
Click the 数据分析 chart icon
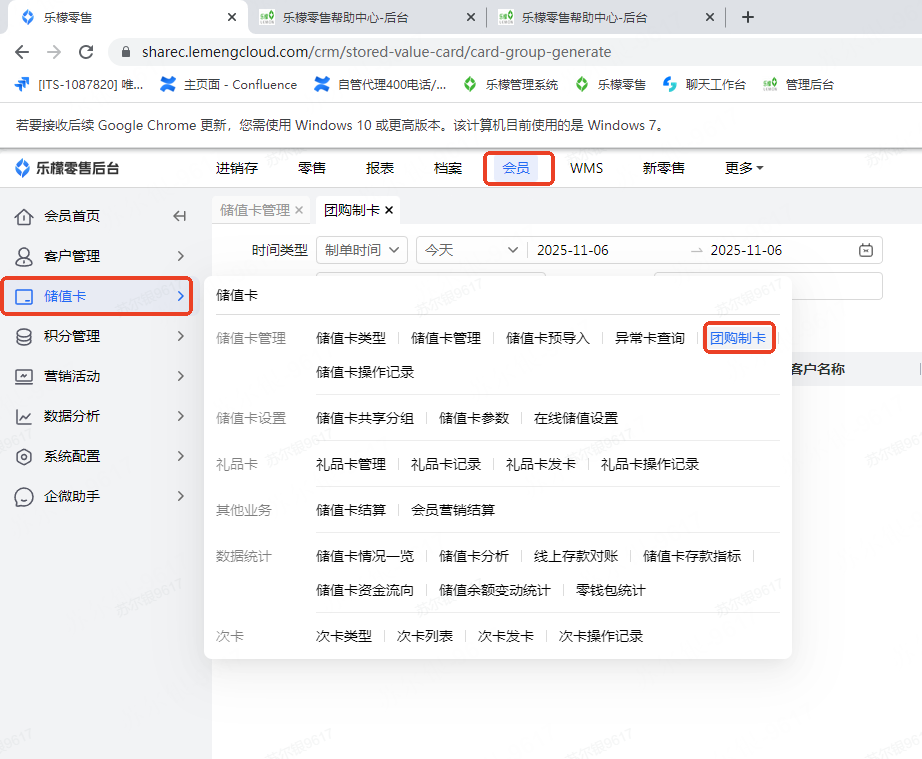click(24, 416)
